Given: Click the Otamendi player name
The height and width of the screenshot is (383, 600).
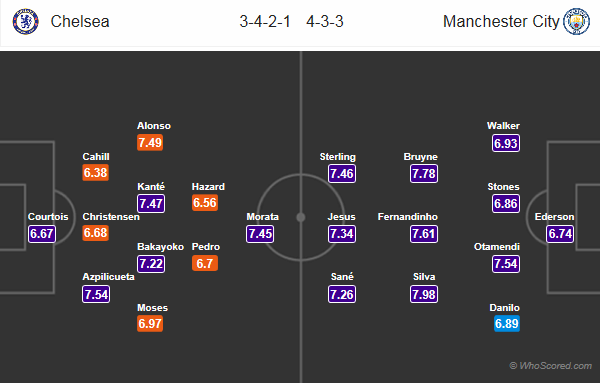Looking at the screenshot, I should coord(497,246).
